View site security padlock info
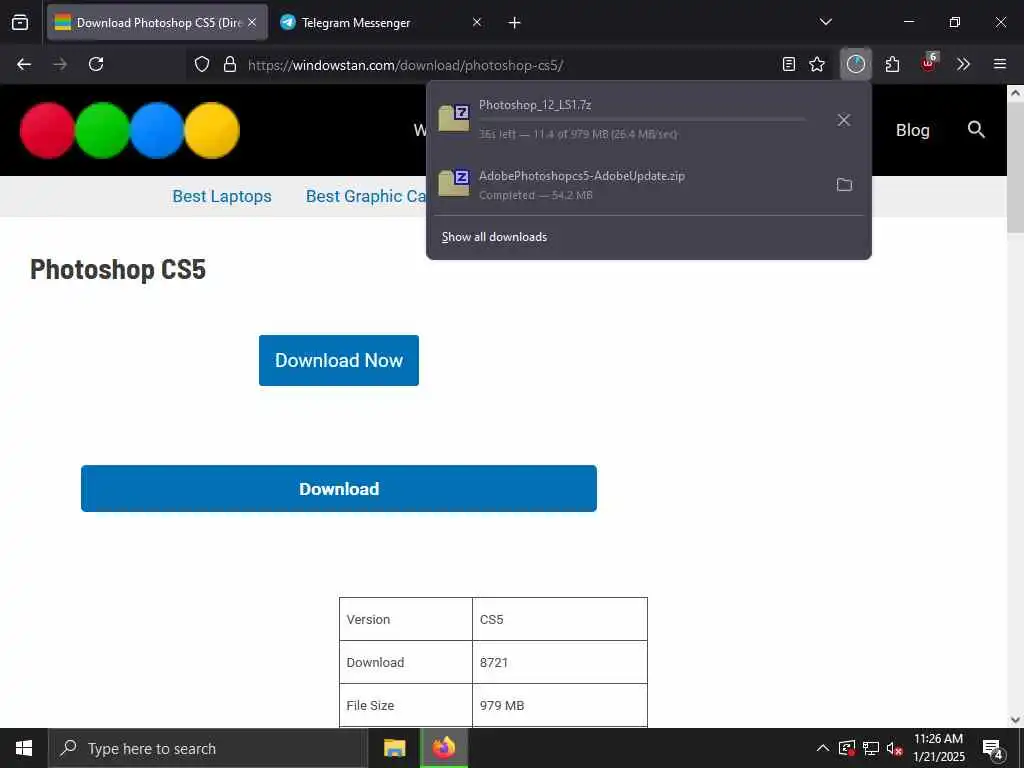The width and height of the screenshot is (1024, 768). point(230,64)
